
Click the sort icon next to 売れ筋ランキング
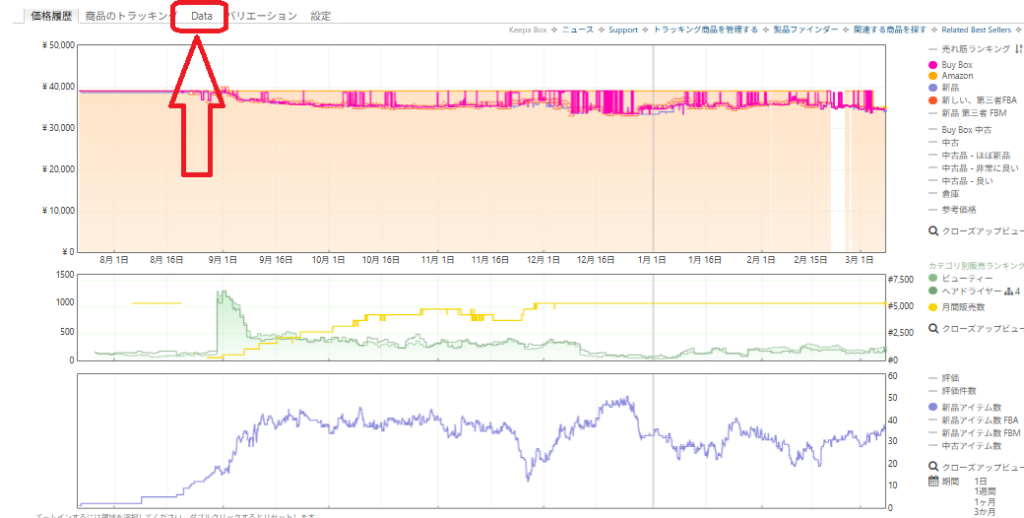1019,48
